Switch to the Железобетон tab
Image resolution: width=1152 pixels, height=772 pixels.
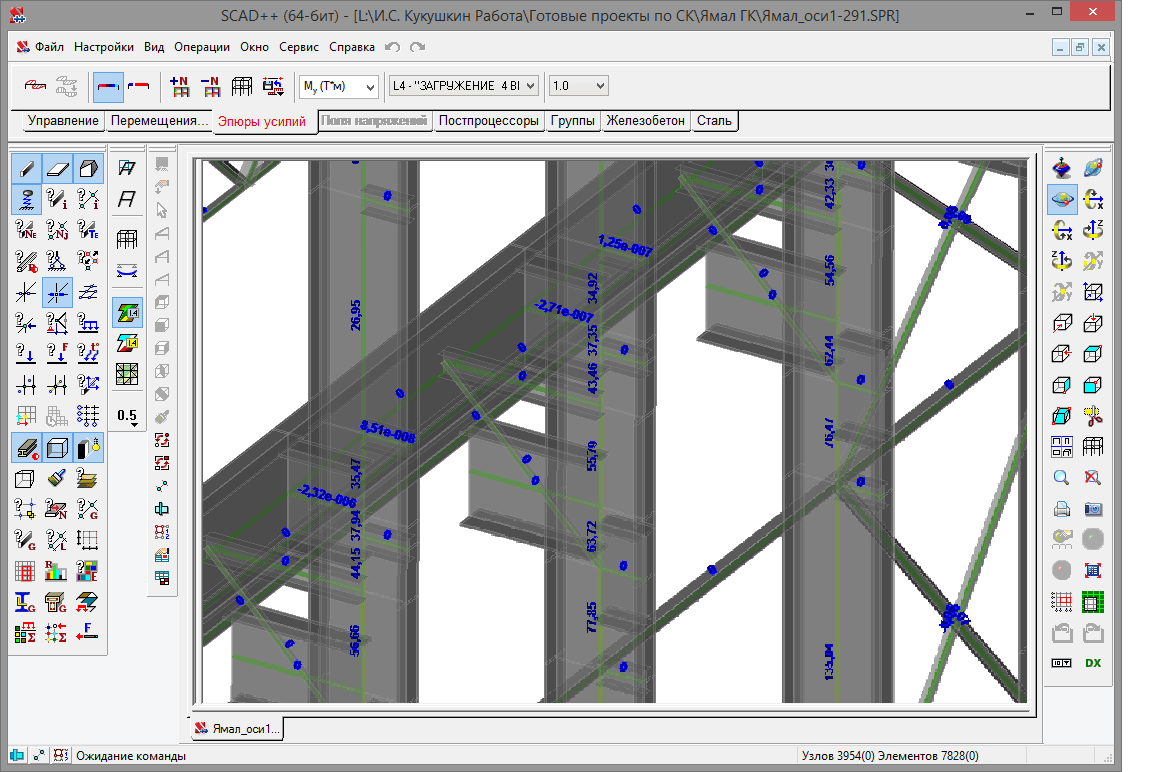[646, 121]
